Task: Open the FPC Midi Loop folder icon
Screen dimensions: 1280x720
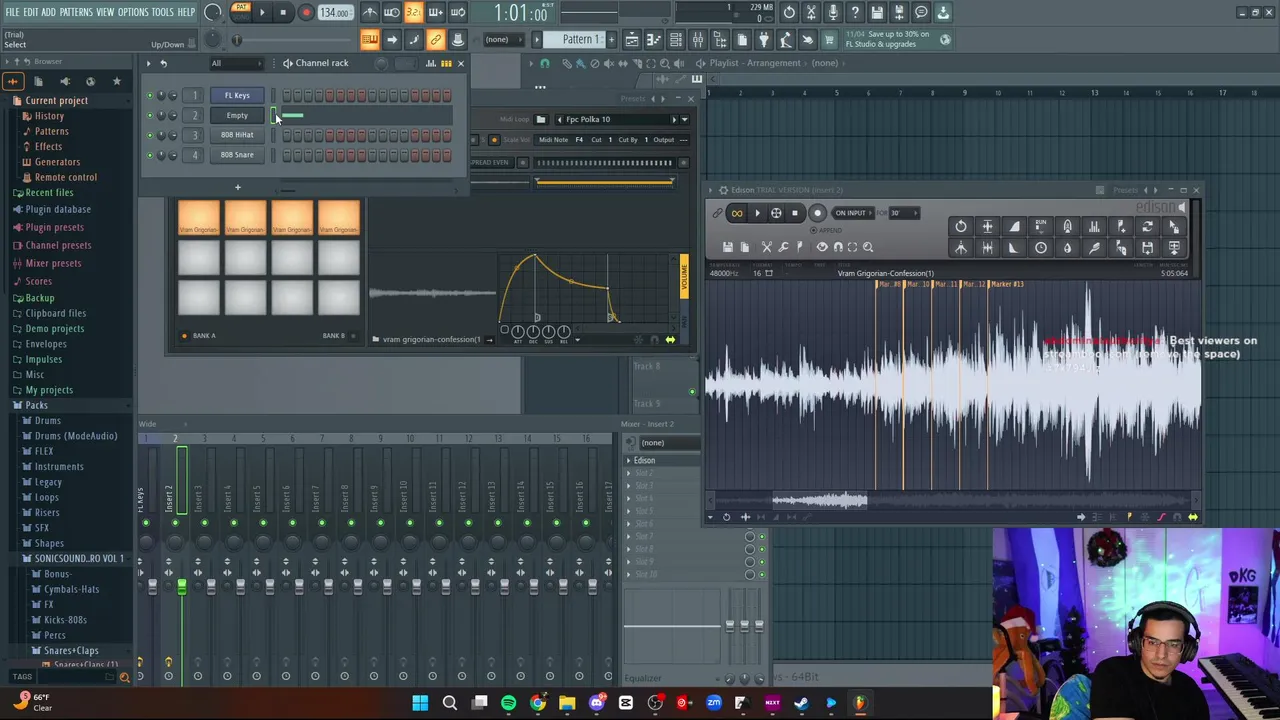Action: tap(541, 119)
